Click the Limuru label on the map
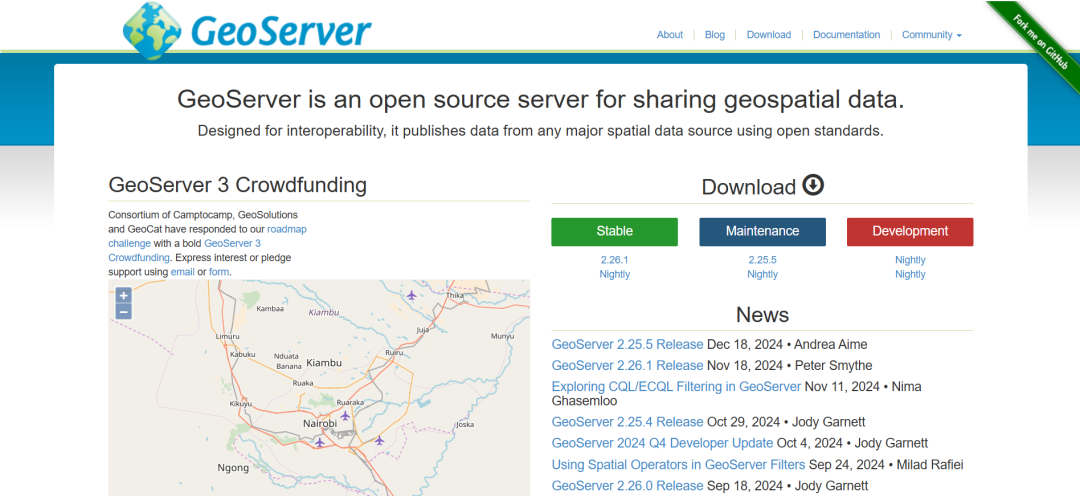The width and height of the screenshot is (1080, 496). pyautogui.click(x=227, y=336)
